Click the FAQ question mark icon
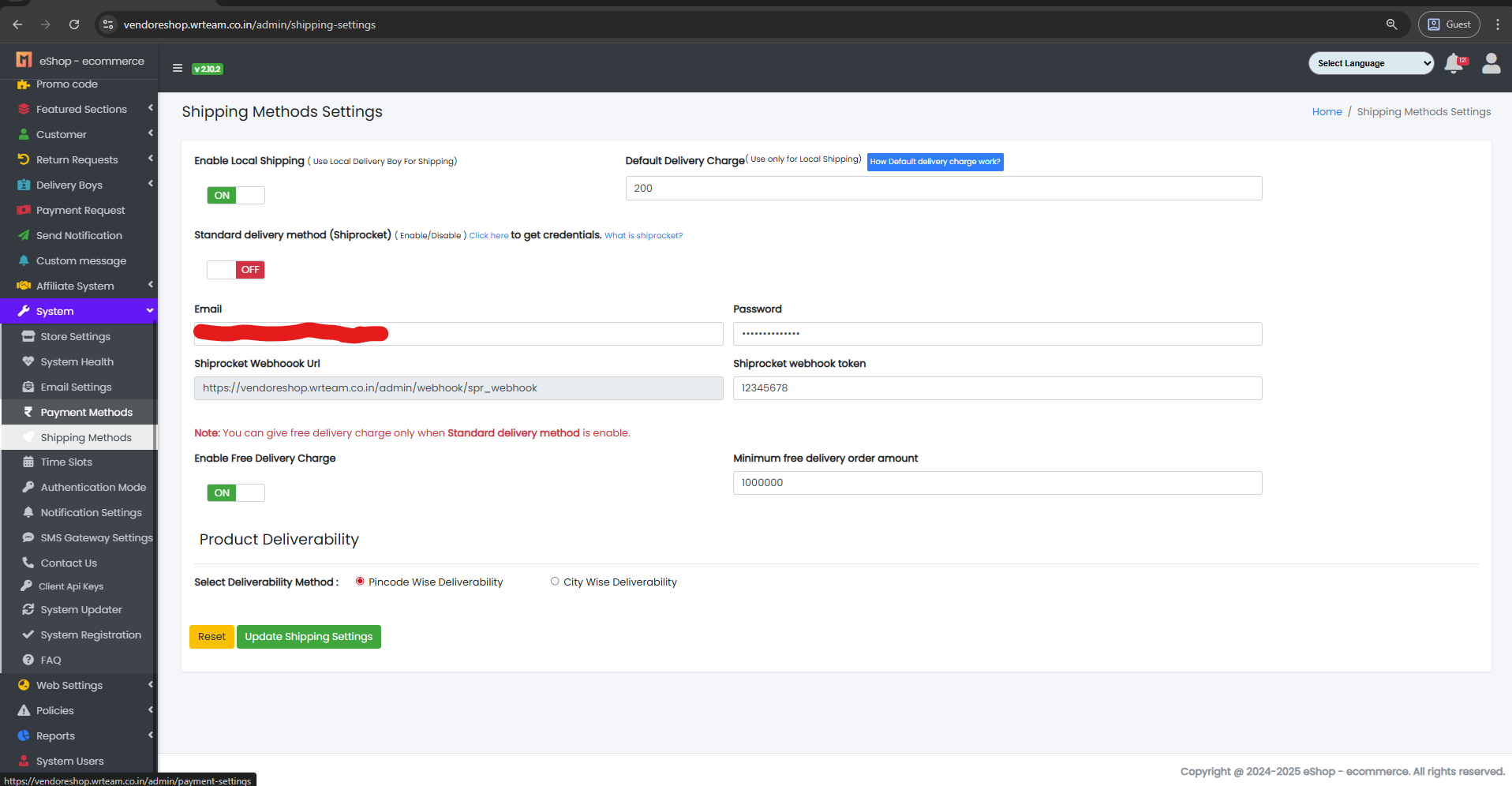This screenshot has width=1512, height=786. 28,660
